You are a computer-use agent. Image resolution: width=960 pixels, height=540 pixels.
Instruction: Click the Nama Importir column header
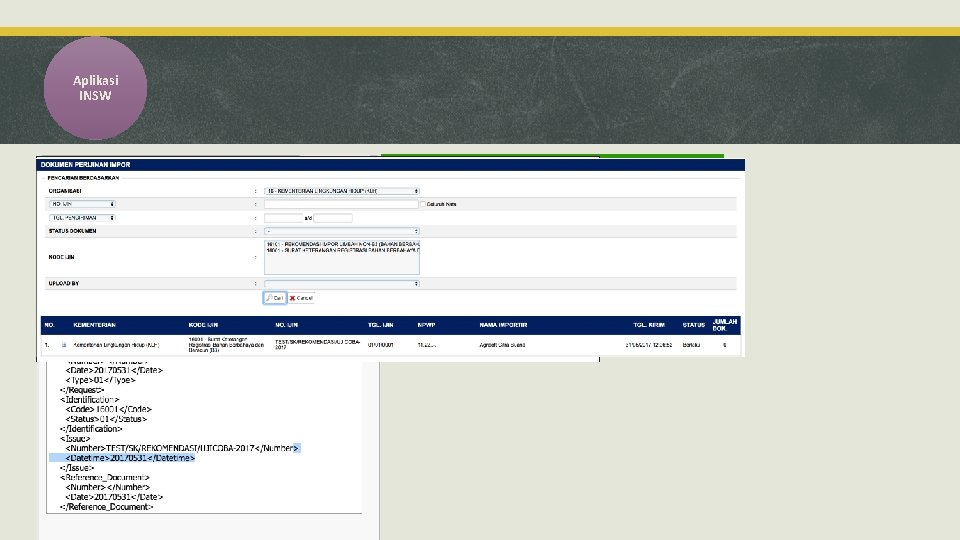[x=503, y=325]
